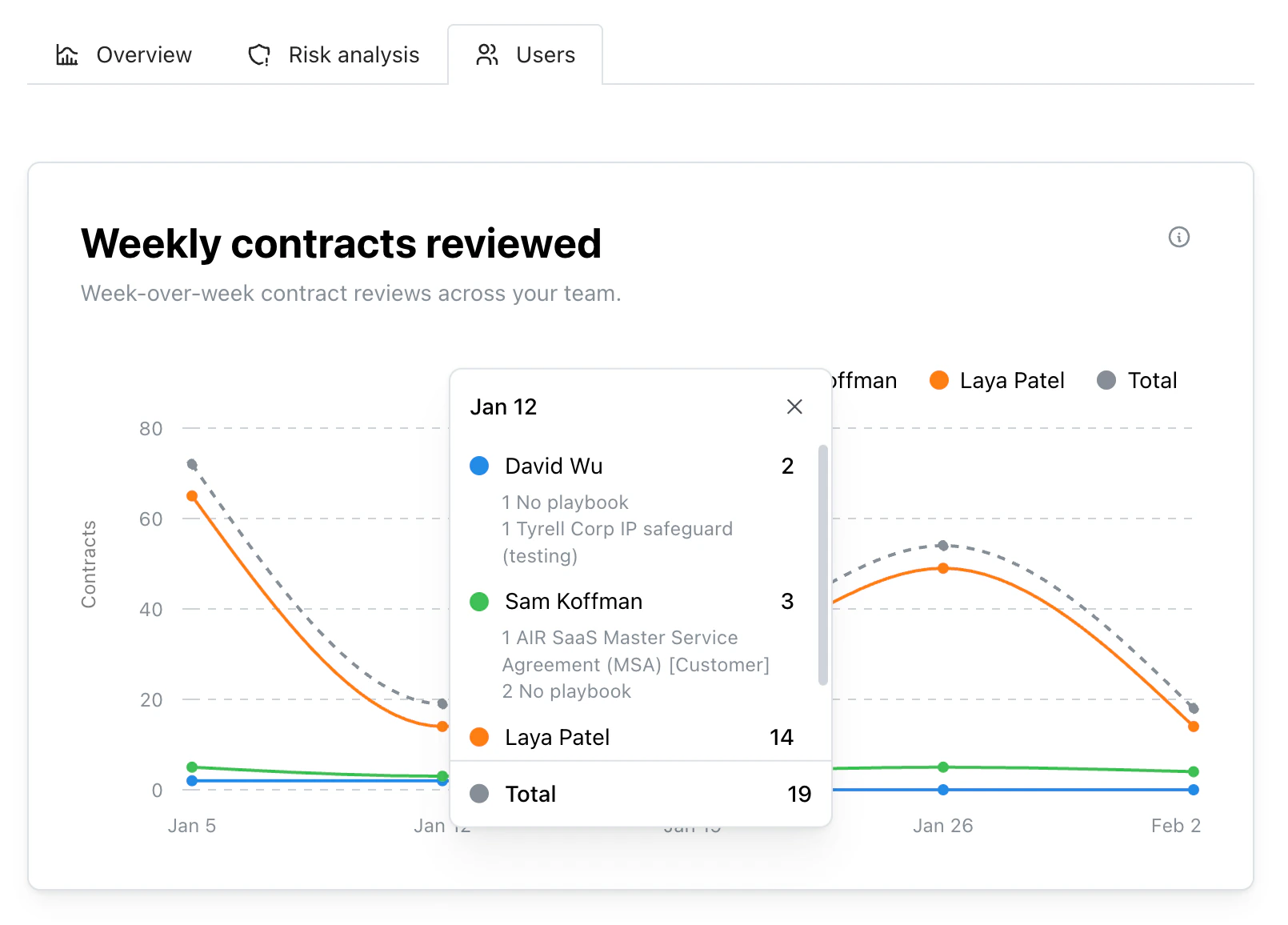Click Laya Patel's orange color swatch
This screenshot has width=1288, height=925.
pos(478,737)
